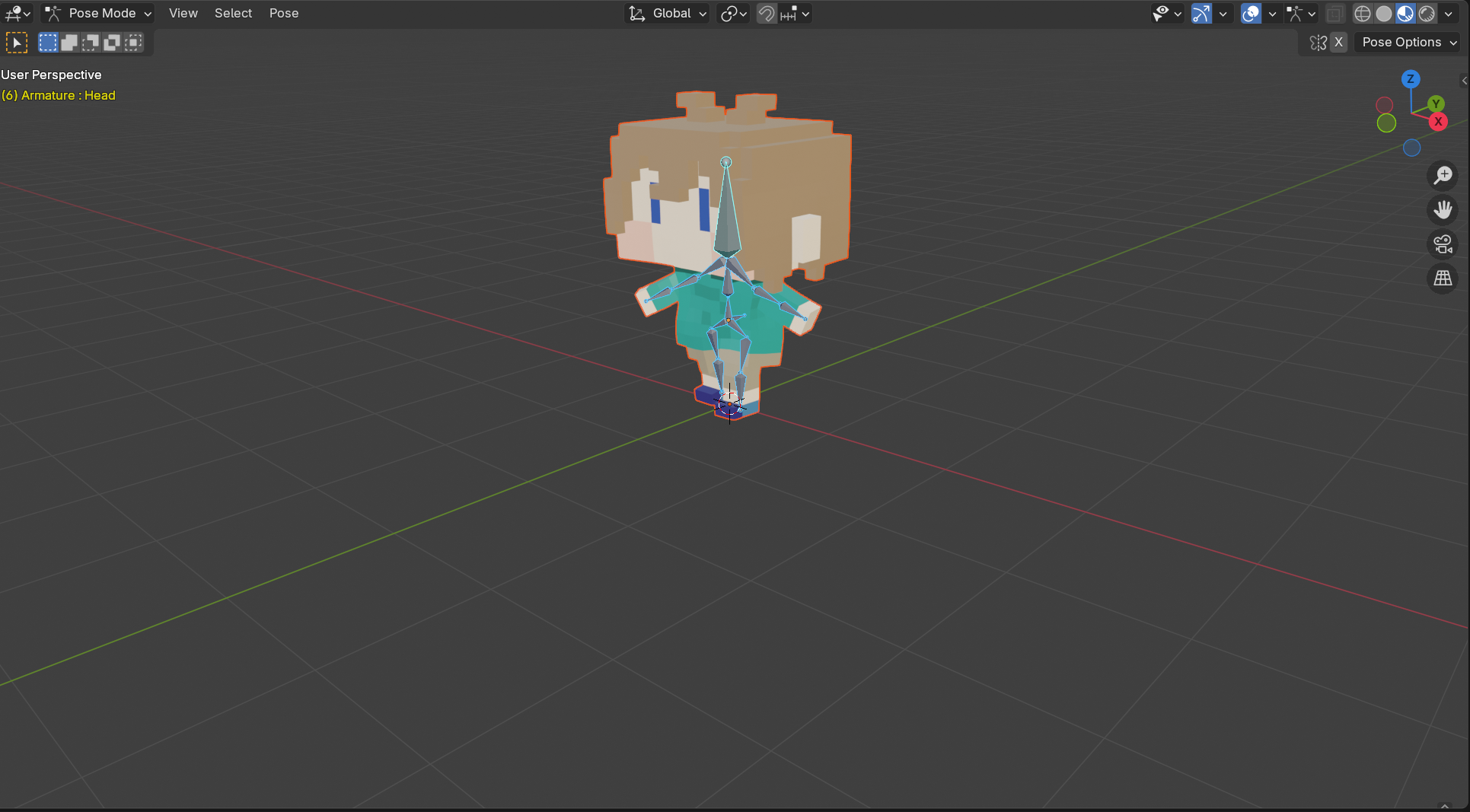The image size is (1470, 812).
Task: Switch to Rendered viewport shading
Action: tap(1427, 13)
